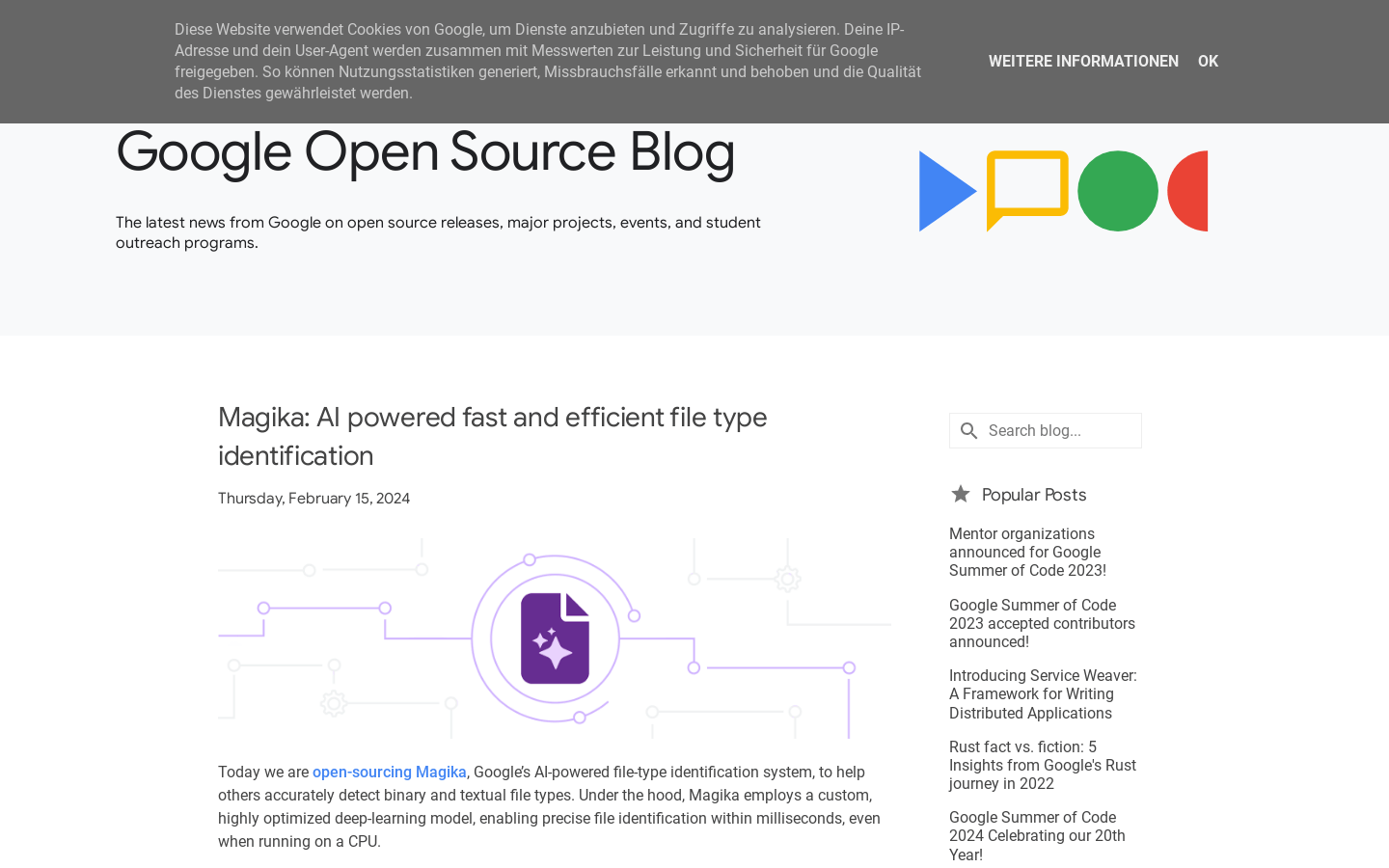Focus the Search blog input field
This screenshot has width=1389, height=868.
(1059, 431)
